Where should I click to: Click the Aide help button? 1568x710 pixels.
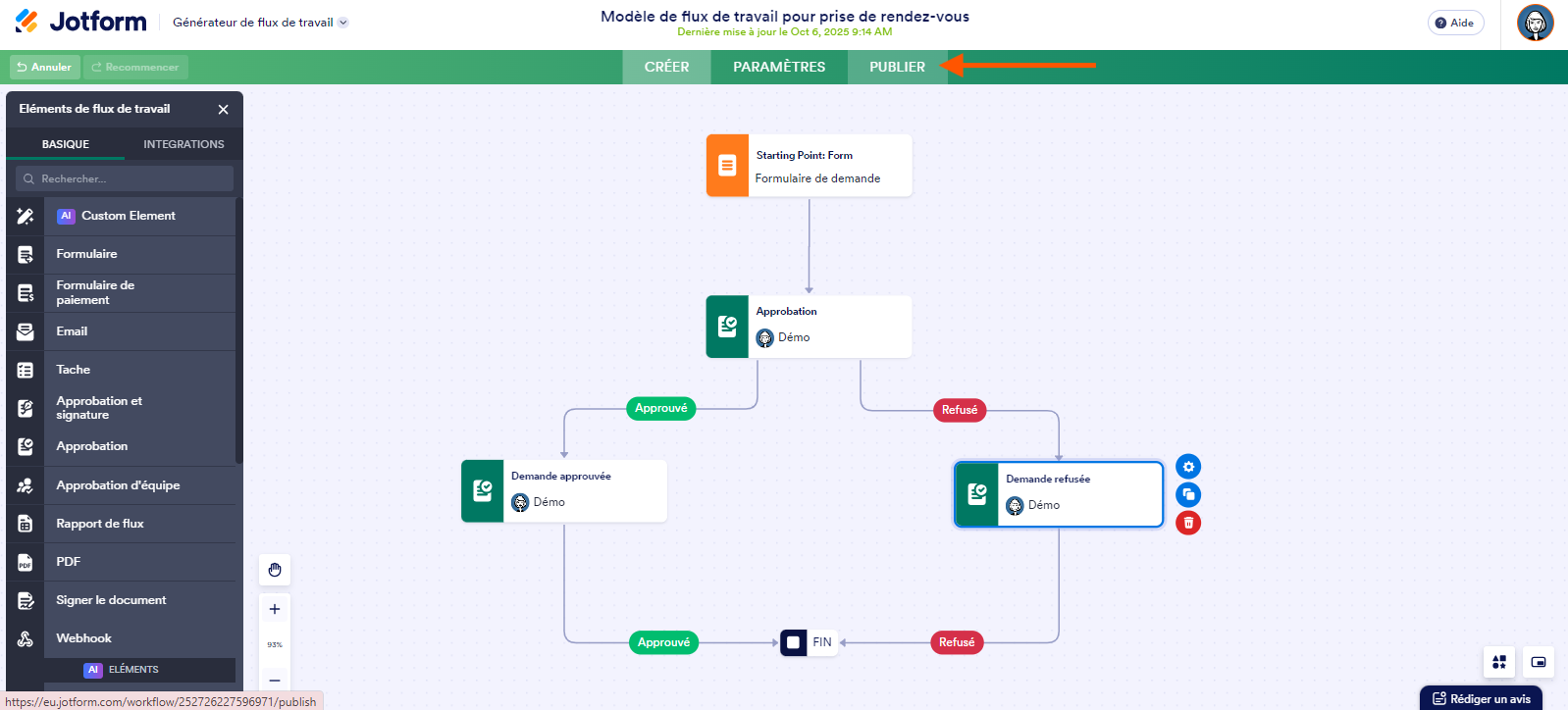coord(1455,23)
